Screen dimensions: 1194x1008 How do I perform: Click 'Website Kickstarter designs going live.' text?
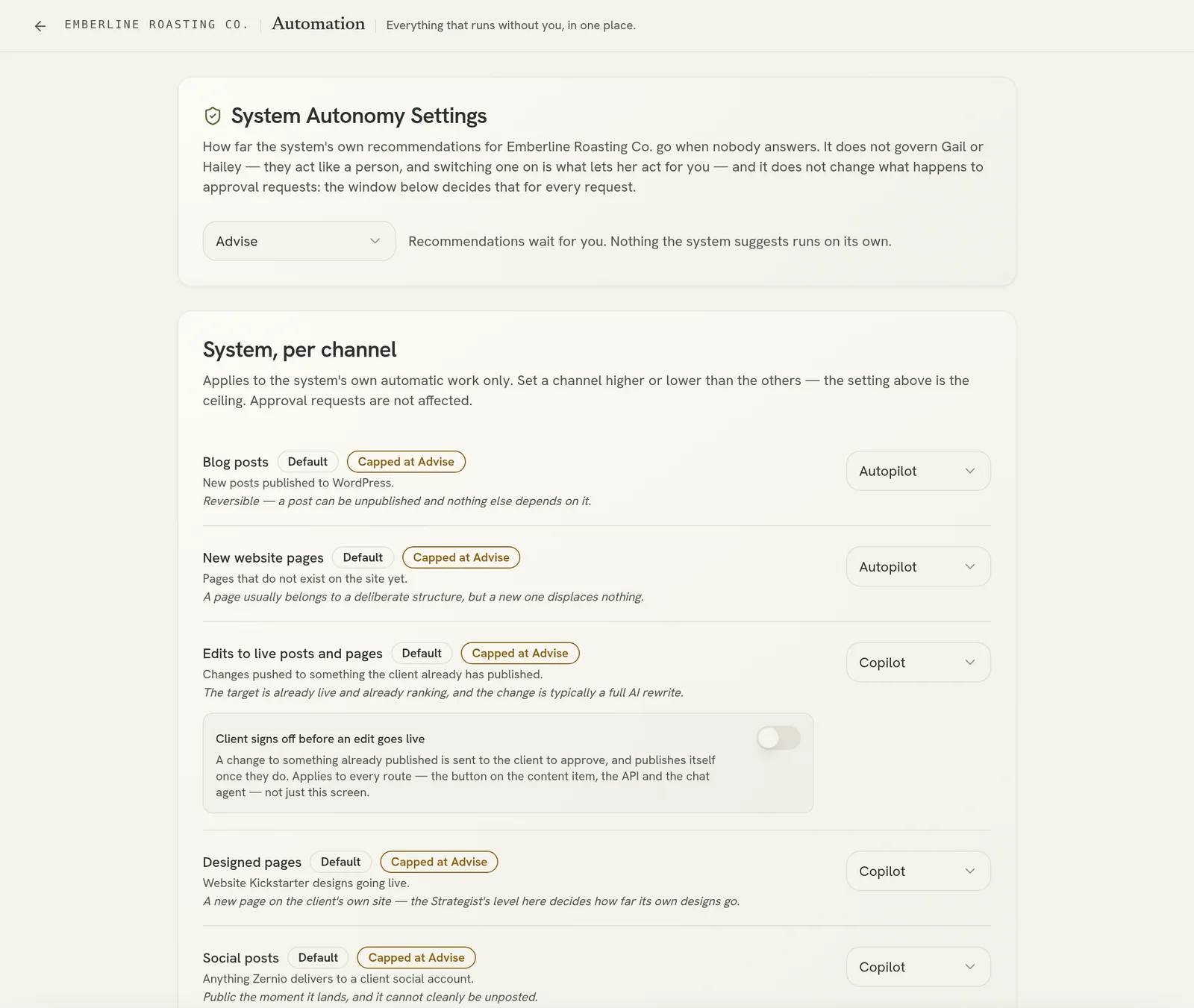tap(306, 883)
